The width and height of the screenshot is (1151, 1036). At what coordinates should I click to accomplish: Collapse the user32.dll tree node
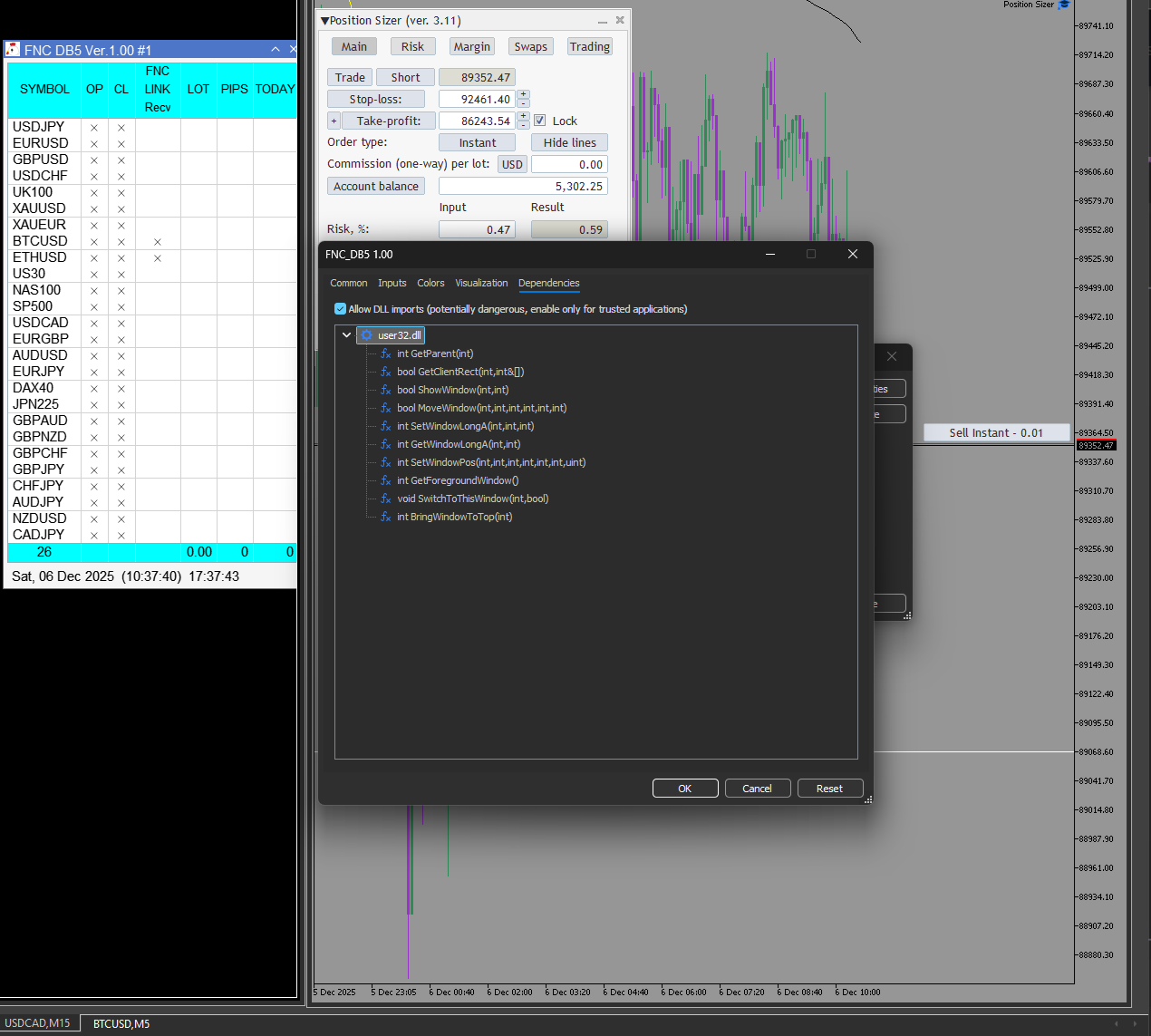pos(346,335)
